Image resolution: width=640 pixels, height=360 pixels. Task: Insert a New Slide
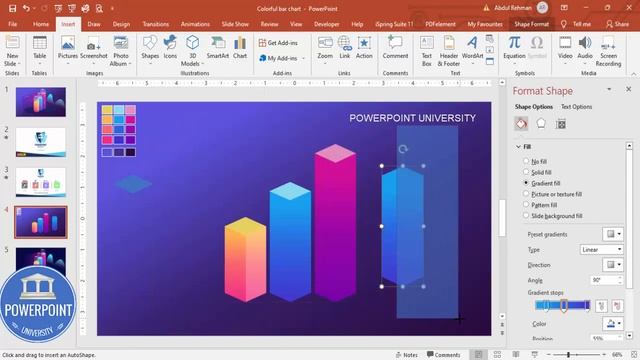click(x=12, y=52)
